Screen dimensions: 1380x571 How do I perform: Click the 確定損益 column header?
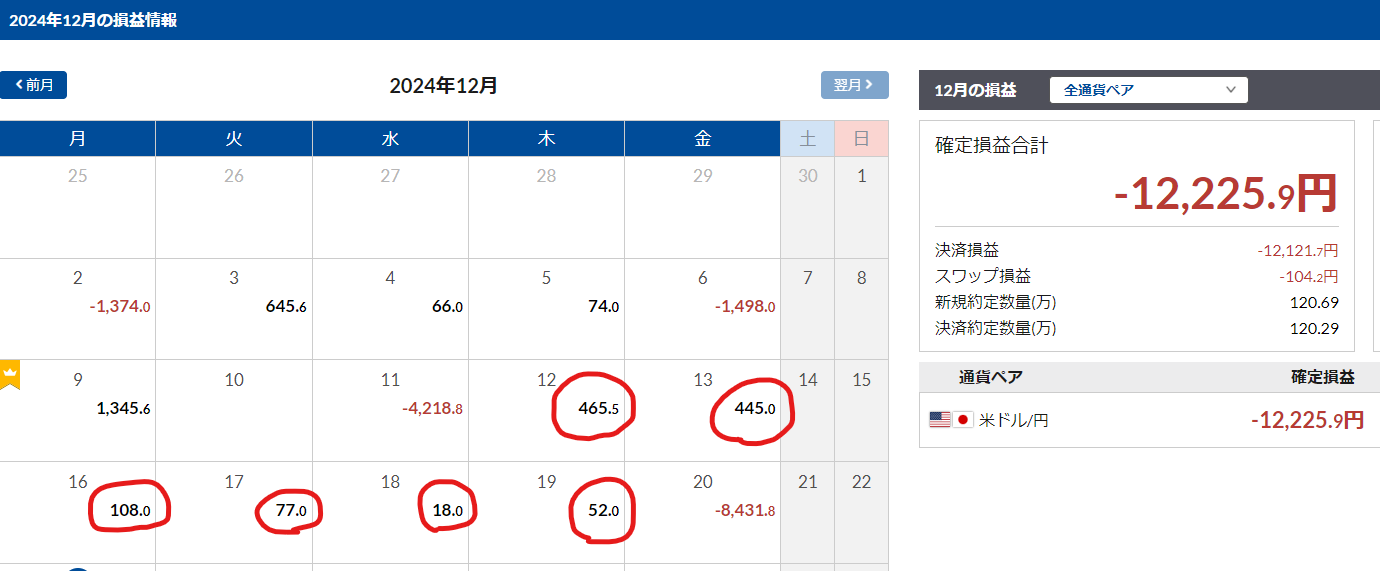point(1322,377)
